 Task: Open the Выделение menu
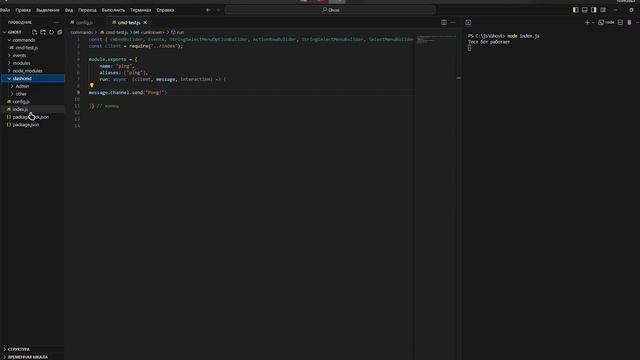tap(48, 10)
